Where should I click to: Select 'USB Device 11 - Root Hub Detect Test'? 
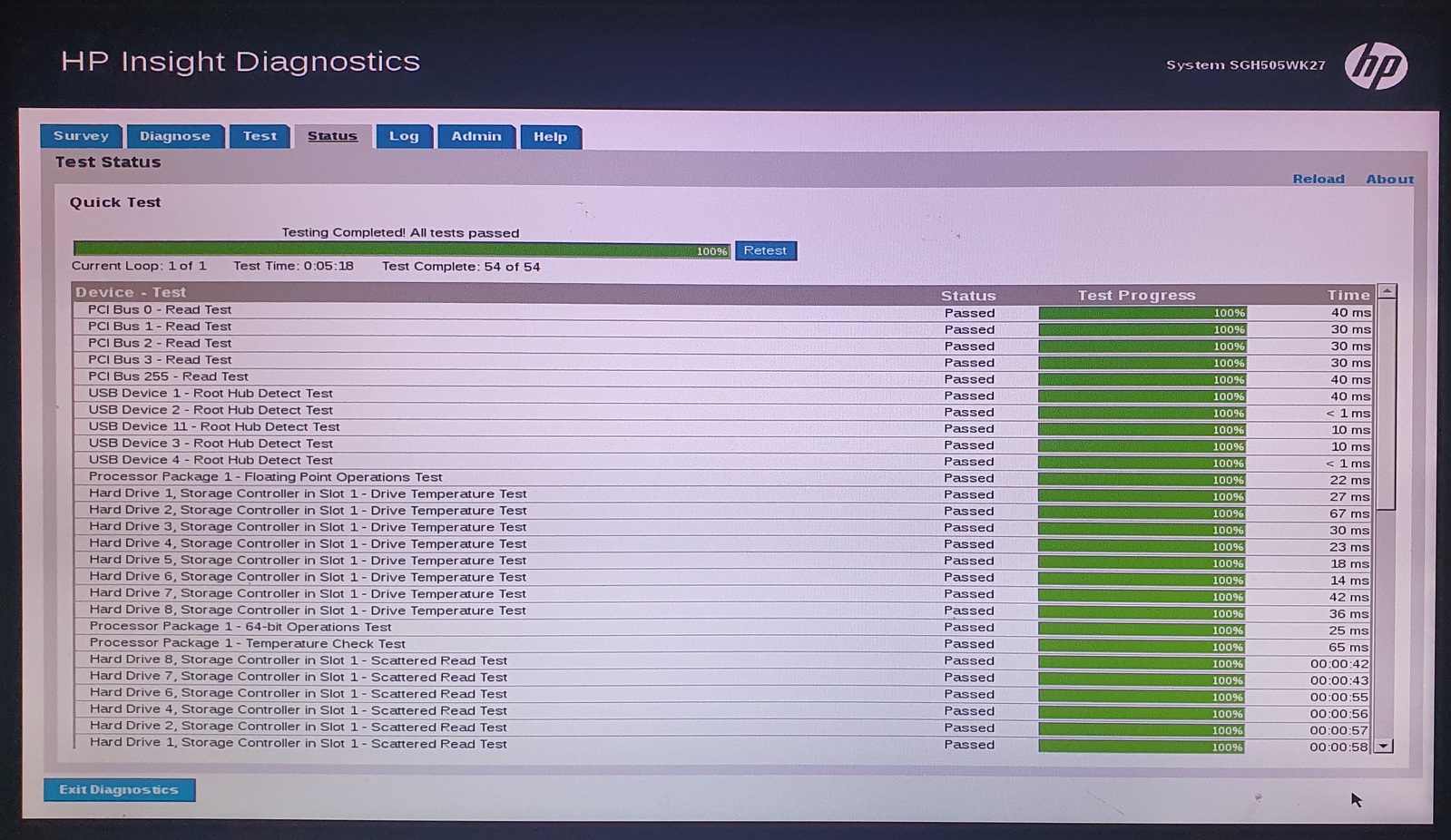[x=723, y=428]
